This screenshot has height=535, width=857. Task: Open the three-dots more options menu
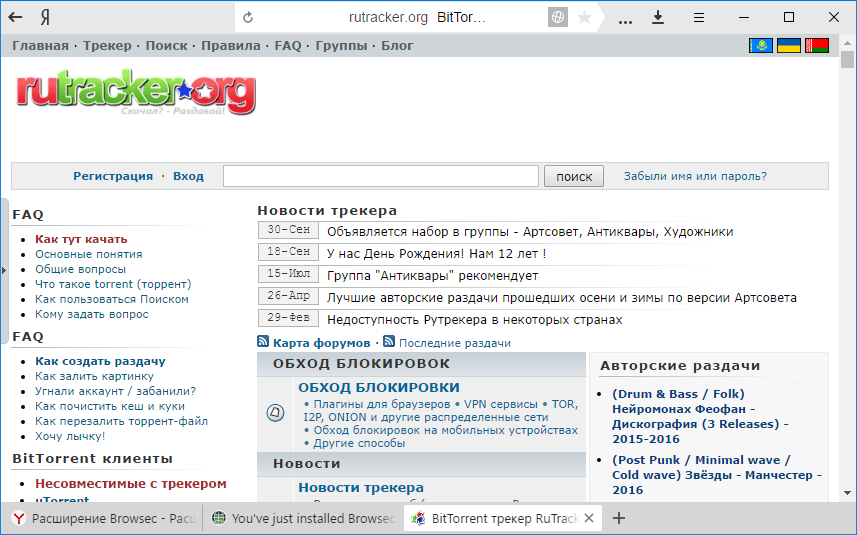click(626, 17)
